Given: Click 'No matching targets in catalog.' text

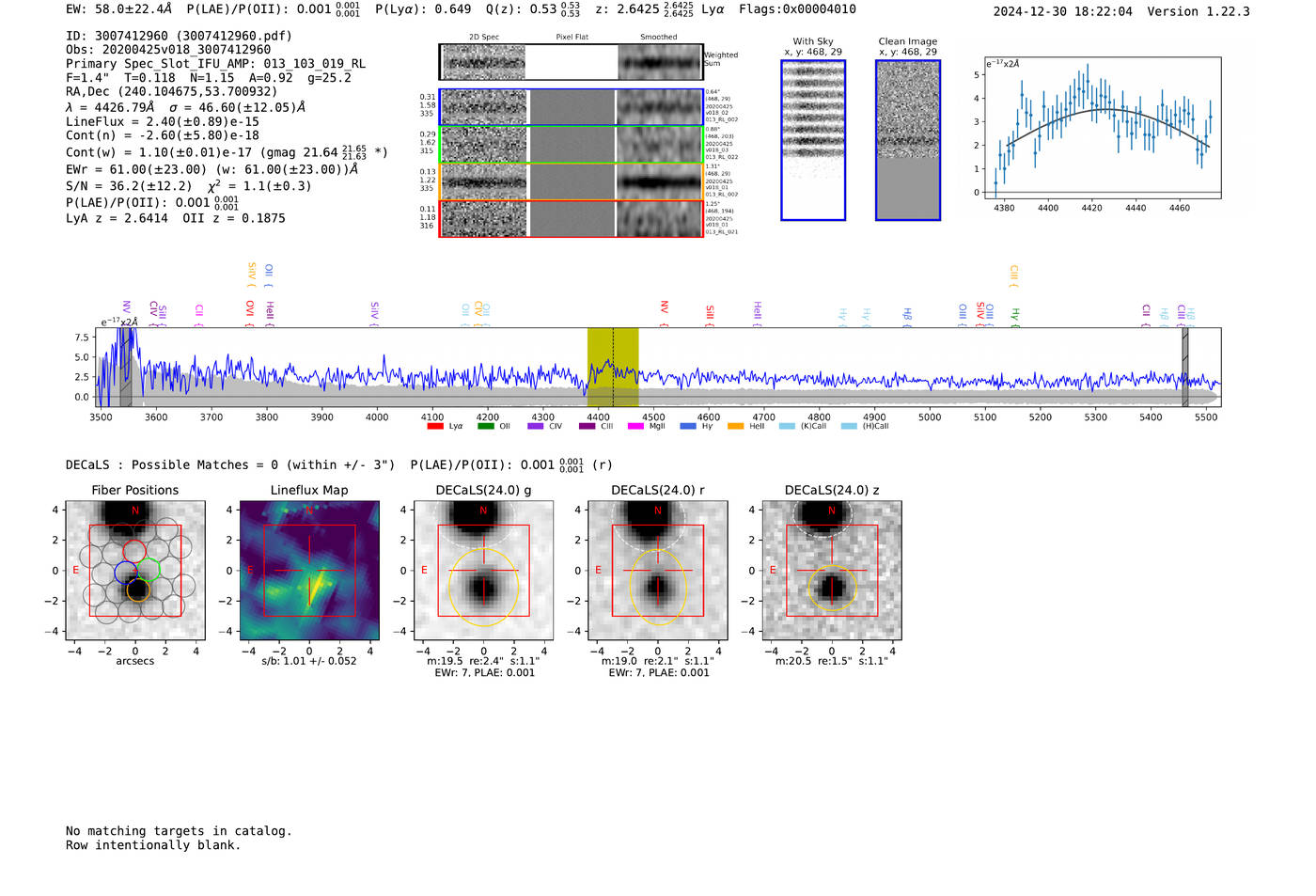Looking at the screenshot, I should pos(179,831).
